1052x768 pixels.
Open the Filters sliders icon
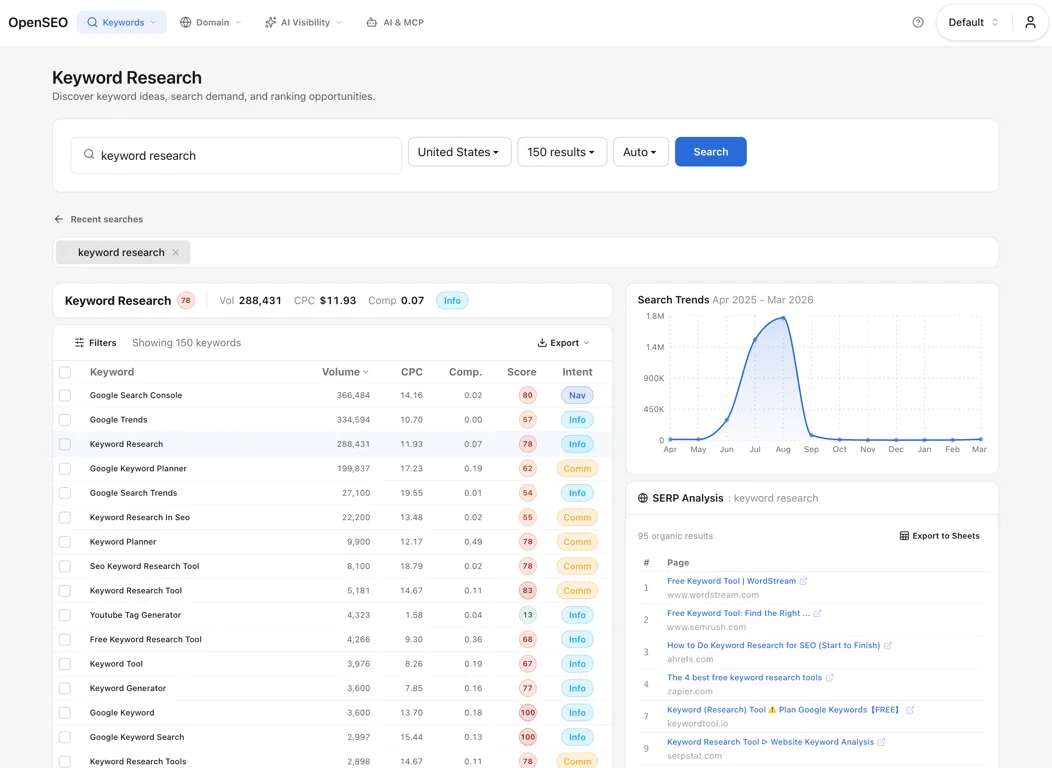point(79,343)
